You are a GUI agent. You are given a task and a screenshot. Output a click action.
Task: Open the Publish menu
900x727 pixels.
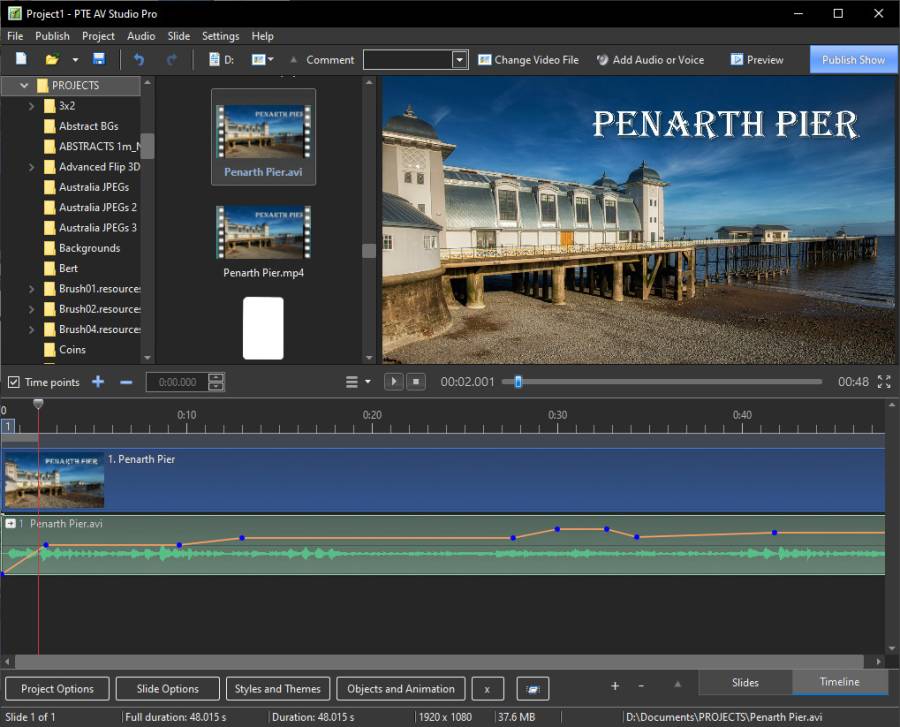[52, 36]
